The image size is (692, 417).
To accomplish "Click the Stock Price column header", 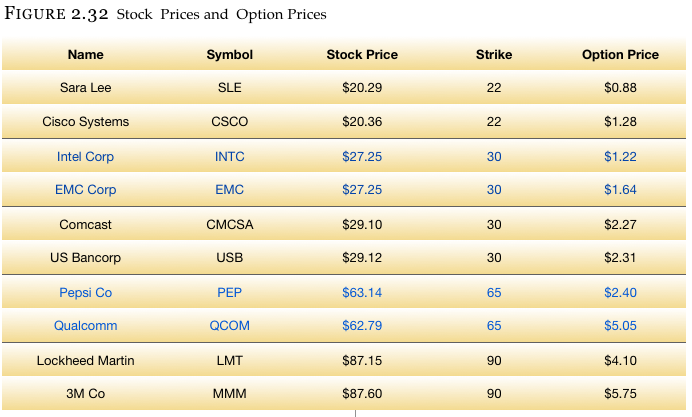I will pyautogui.click(x=362, y=55).
